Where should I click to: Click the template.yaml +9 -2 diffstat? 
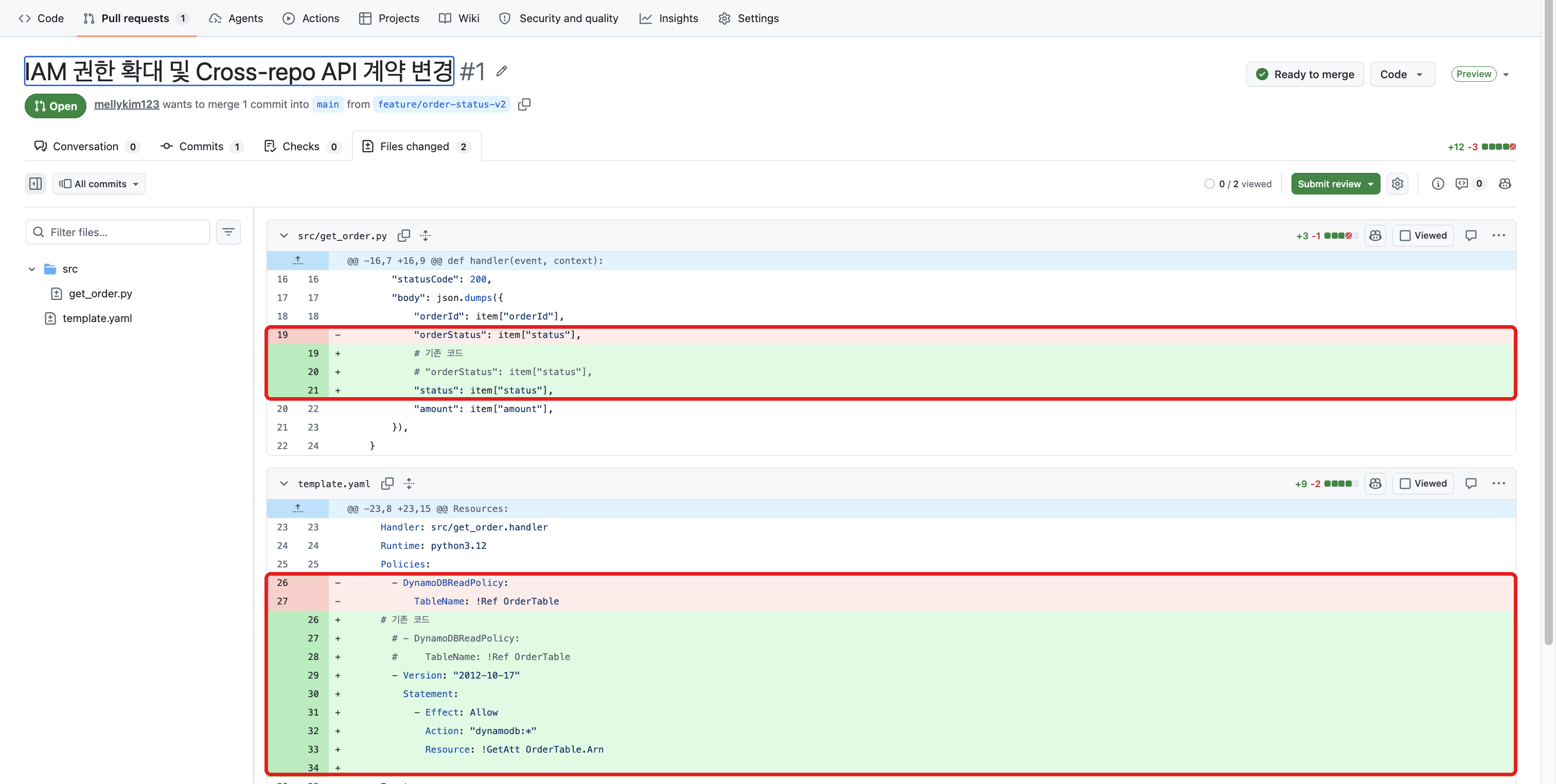[1326, 483]
